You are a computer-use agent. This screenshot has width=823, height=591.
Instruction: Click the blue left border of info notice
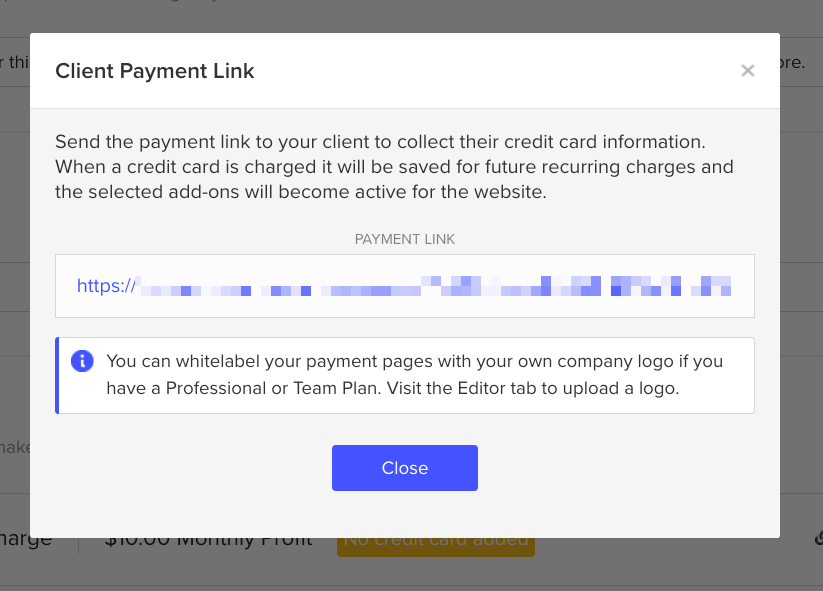(58, 375)
